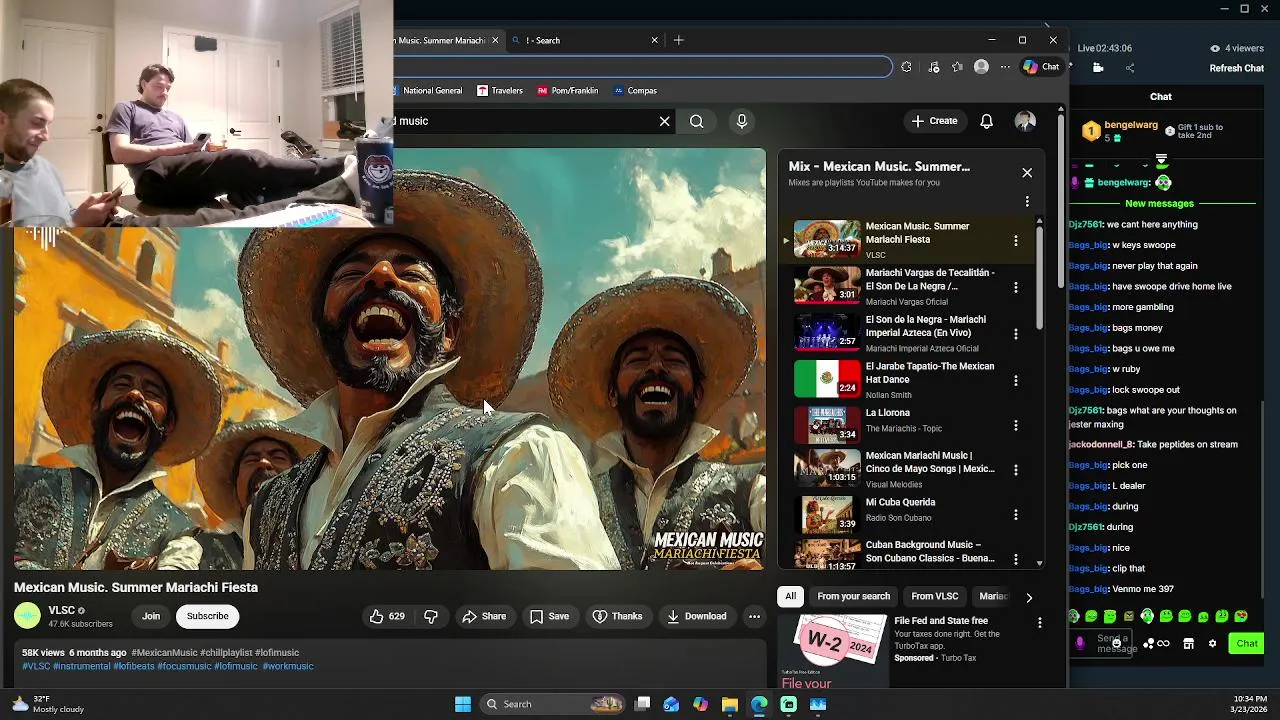Open options for Cuban Background Music video

tap(1015, 559)
